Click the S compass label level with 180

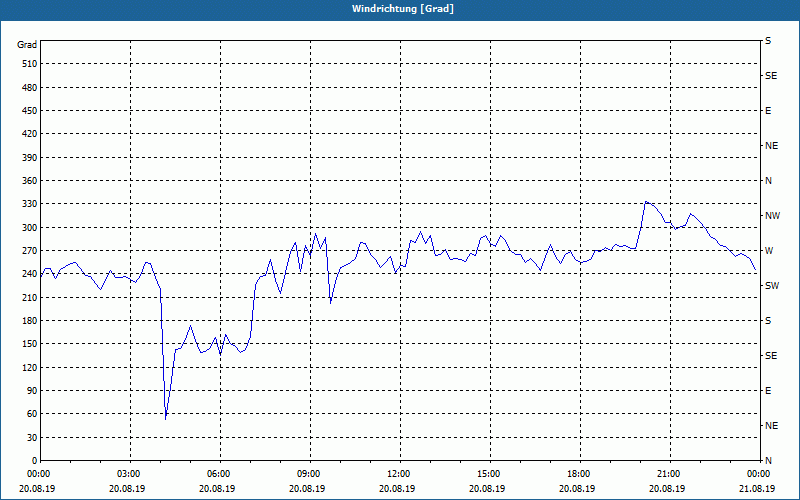click(x=768, y=321)
